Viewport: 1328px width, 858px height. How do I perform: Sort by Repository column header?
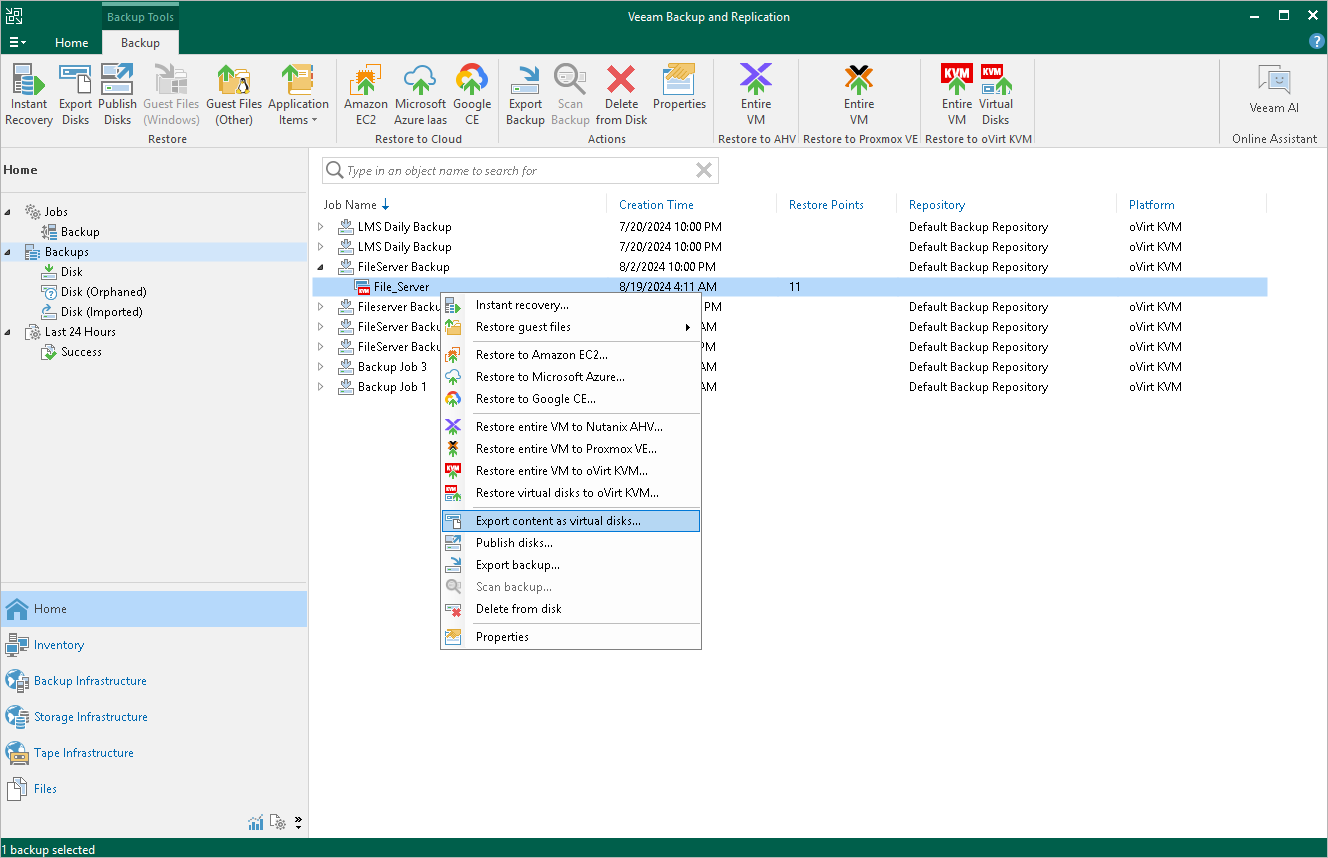937,205
